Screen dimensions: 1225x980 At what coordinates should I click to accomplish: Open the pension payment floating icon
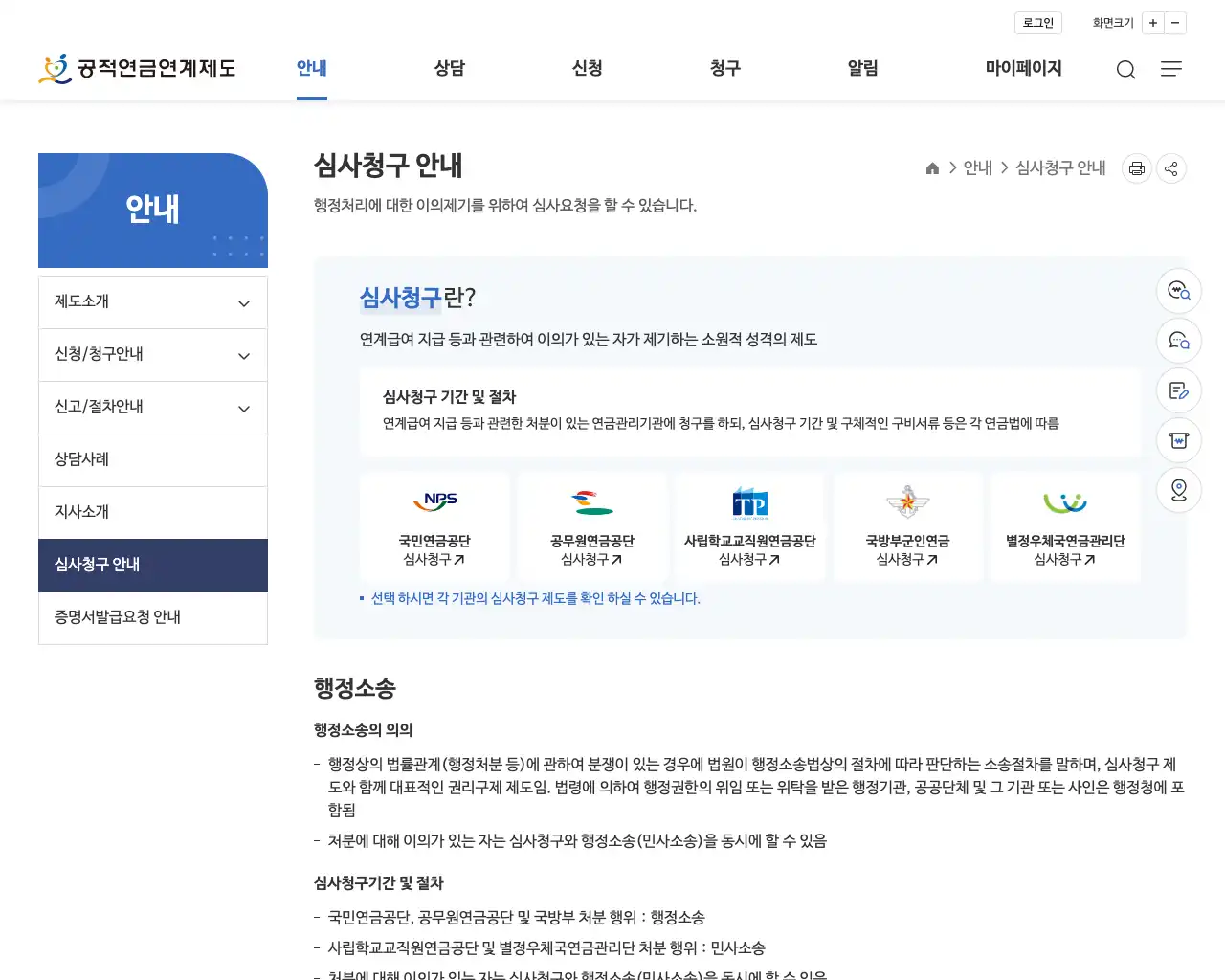pyautogui.click(x=1178, y=440)
